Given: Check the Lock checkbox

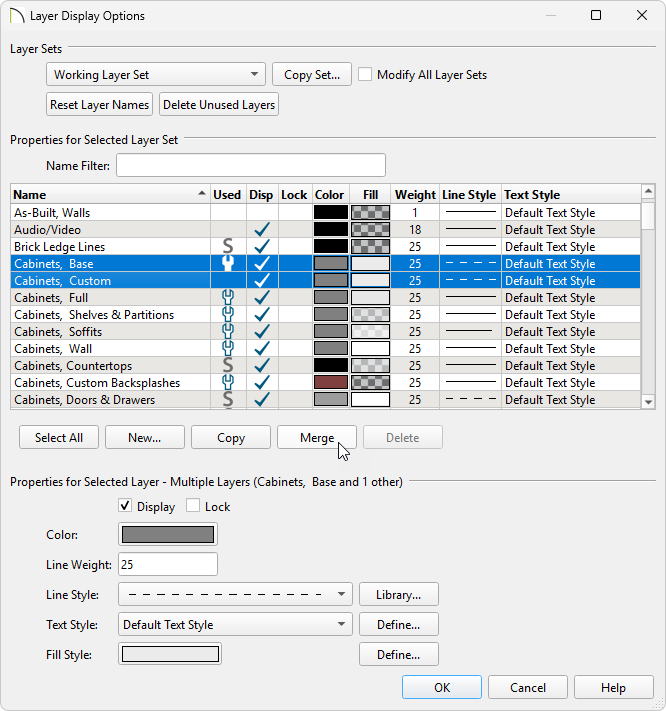Looking at the screenshot, I should [x=193, y=506].
